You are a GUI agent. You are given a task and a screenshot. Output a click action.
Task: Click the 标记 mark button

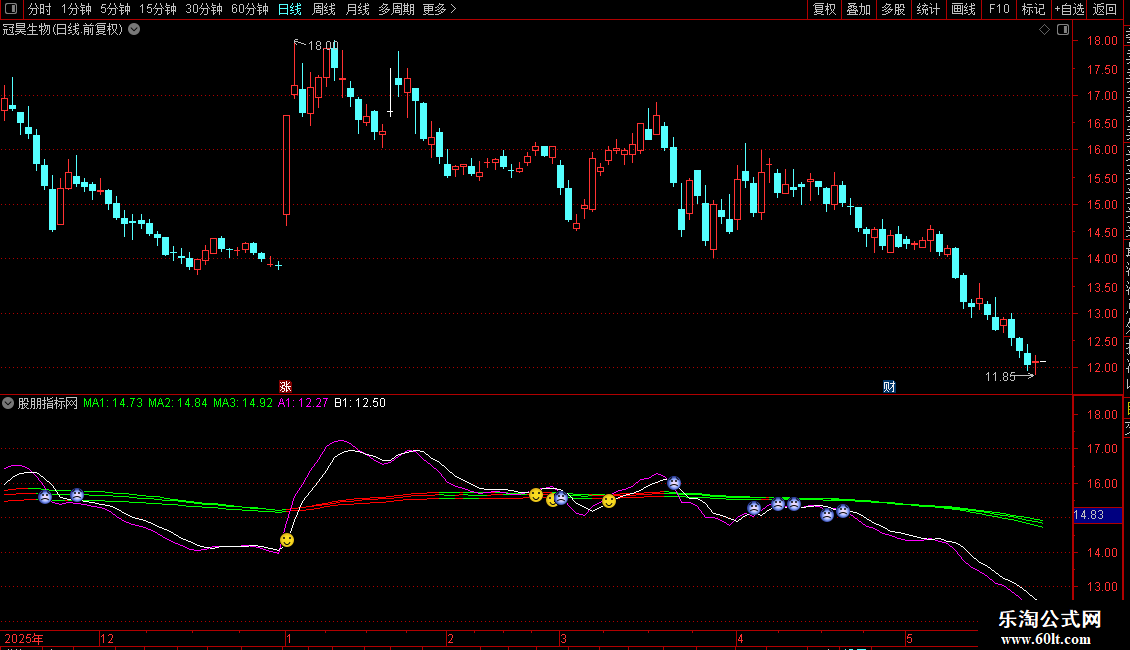pos(1033,9)
